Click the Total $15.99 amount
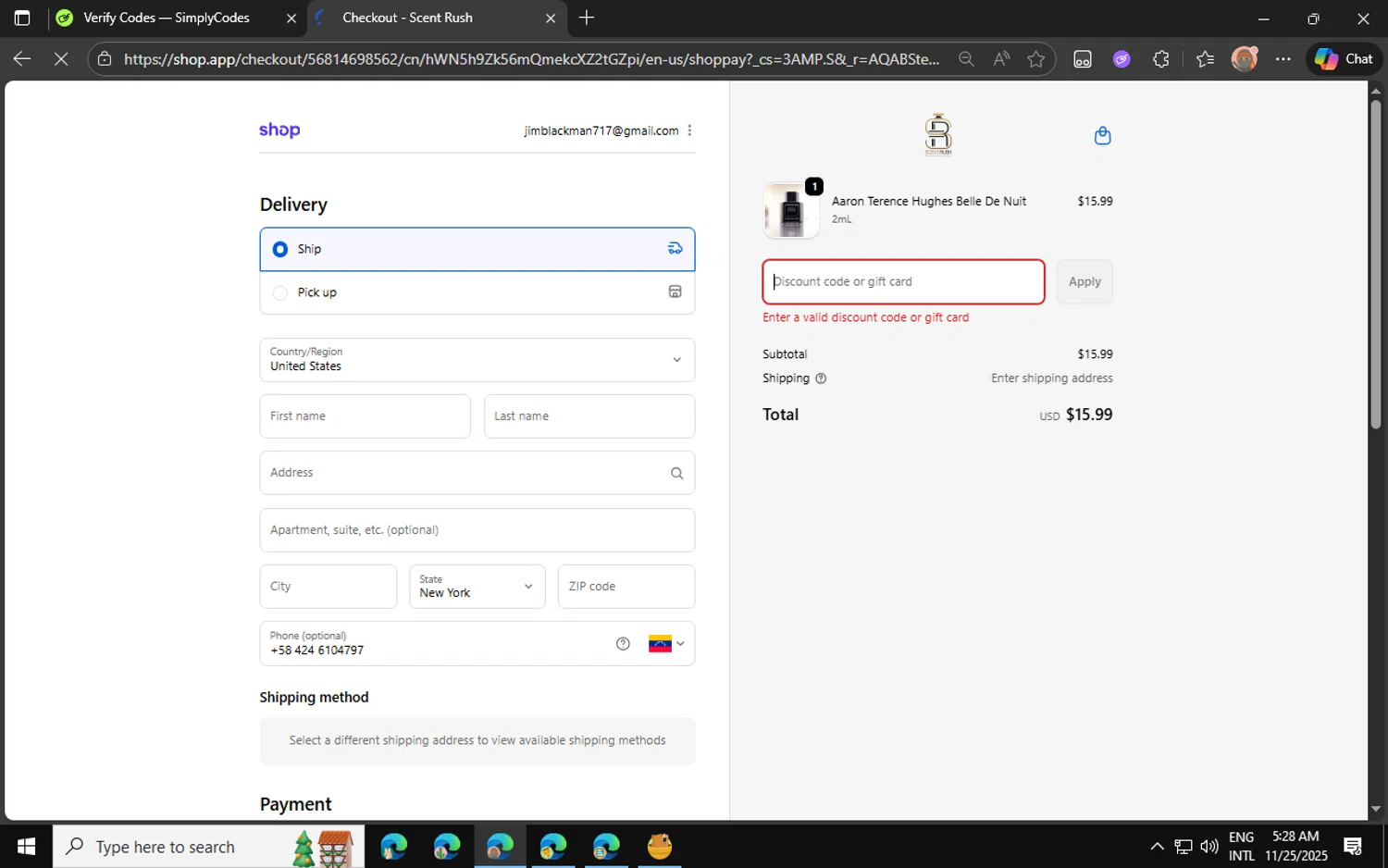The height and width of the screenshot is (868, 1388). pyautogui.click(x=1089, y=415)
